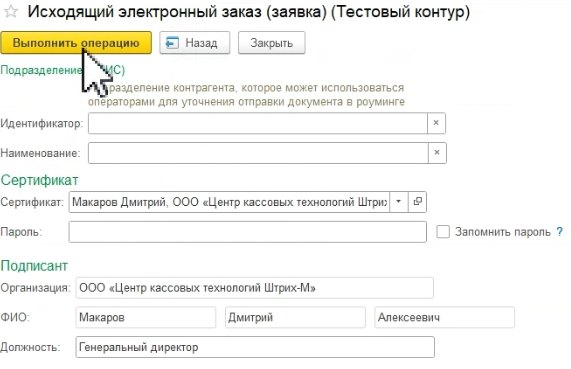Close the form via Закрыть button

[271, 43]
